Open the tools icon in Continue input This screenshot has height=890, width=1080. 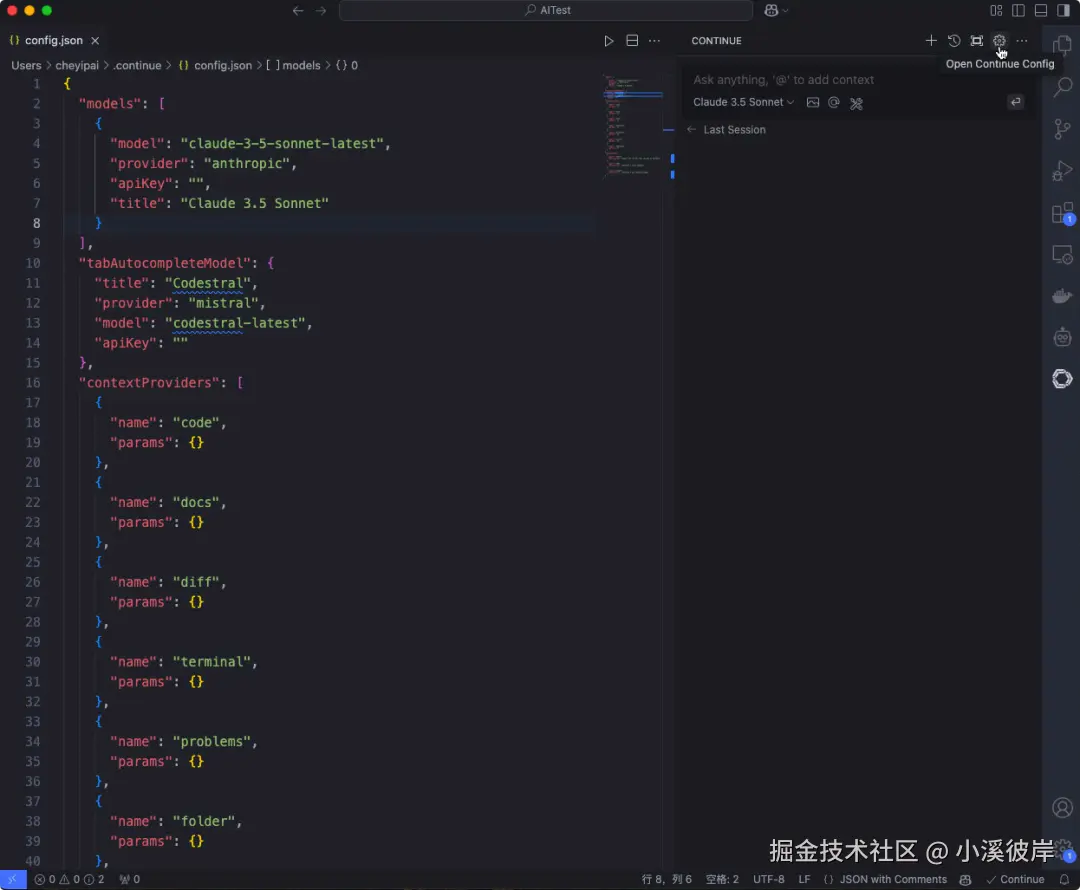click(x=856, y=103)
